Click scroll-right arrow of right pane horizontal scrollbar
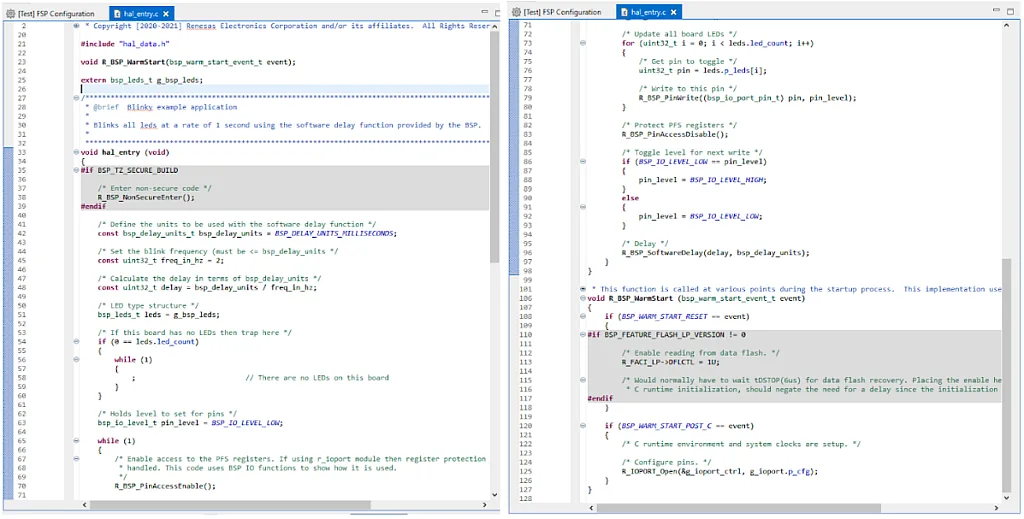Screen dimensions: 1024x519 995,507
